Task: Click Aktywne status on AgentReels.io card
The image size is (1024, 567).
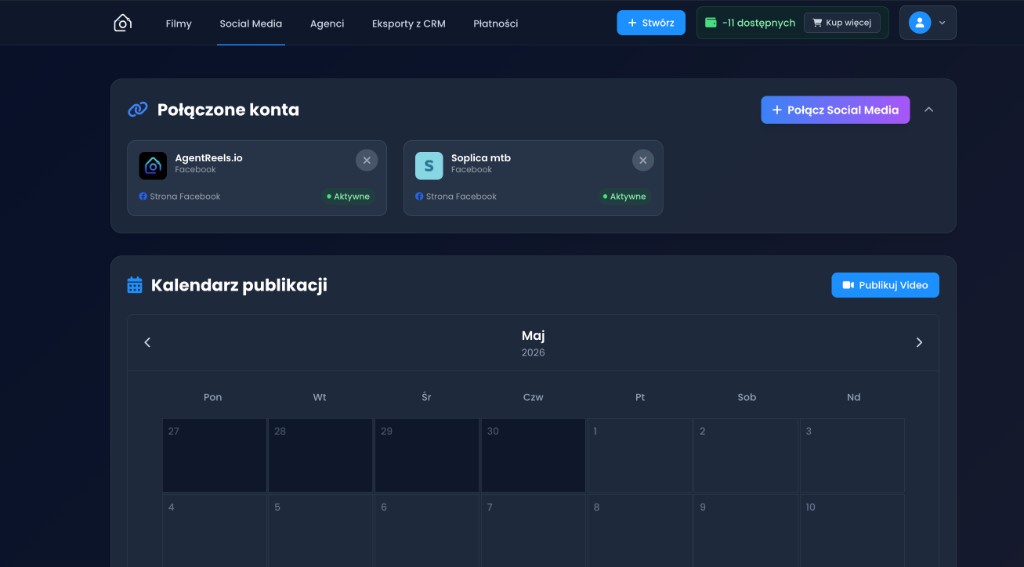Action: (x=348, y=196)
